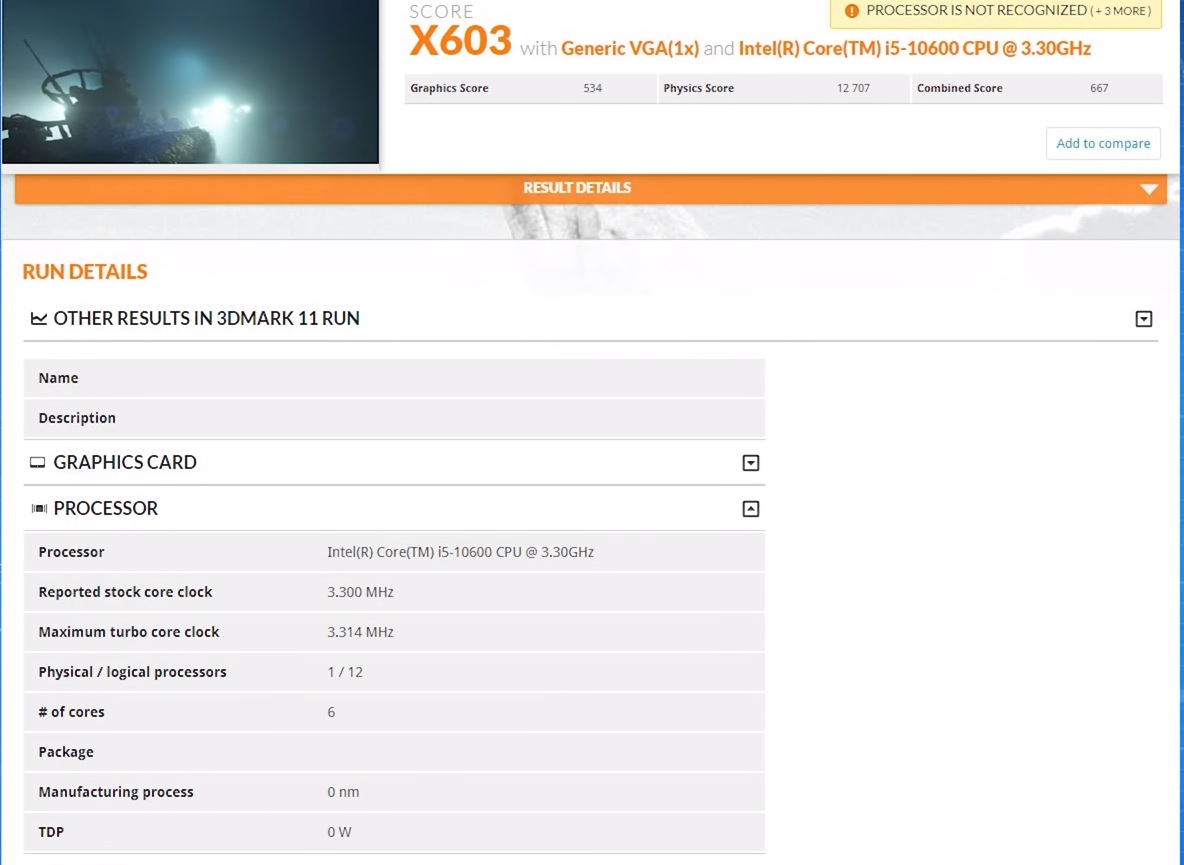The image size is (1184, 865).
Task: Click the Maximum turbo core clock row
Action: click(394, 632)
